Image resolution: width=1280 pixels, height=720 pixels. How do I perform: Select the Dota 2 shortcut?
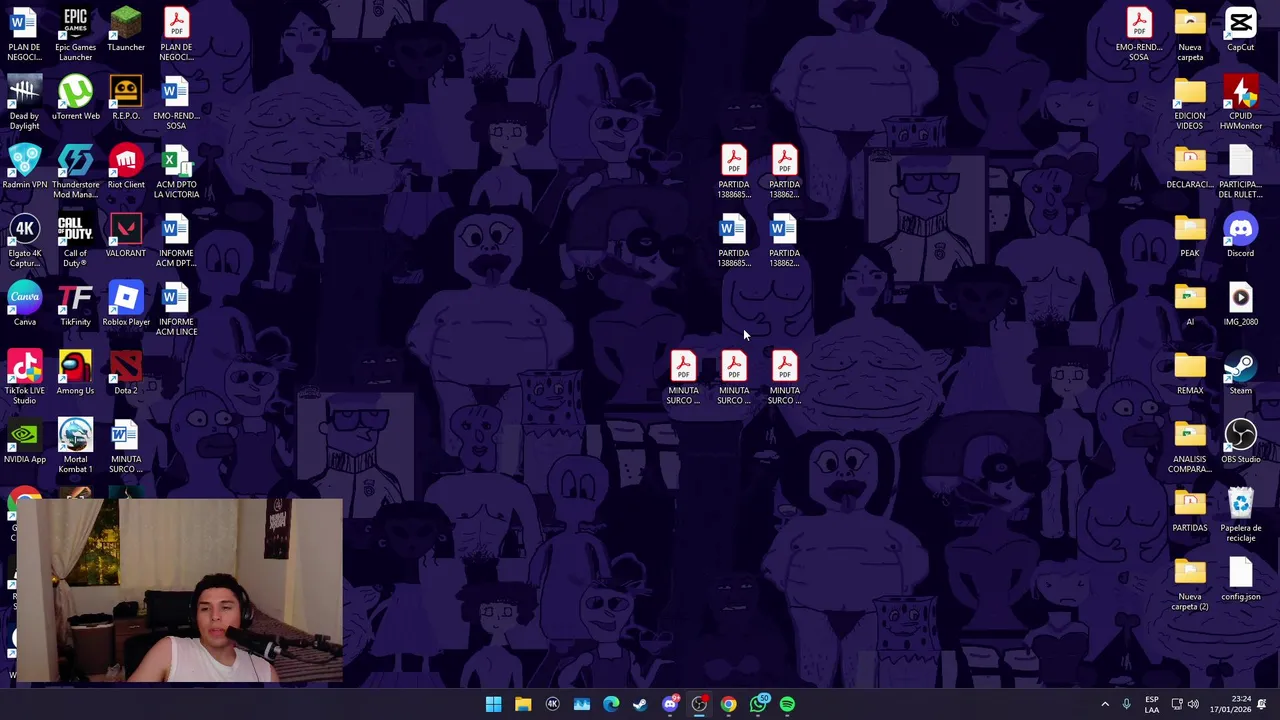coord(126,374)
